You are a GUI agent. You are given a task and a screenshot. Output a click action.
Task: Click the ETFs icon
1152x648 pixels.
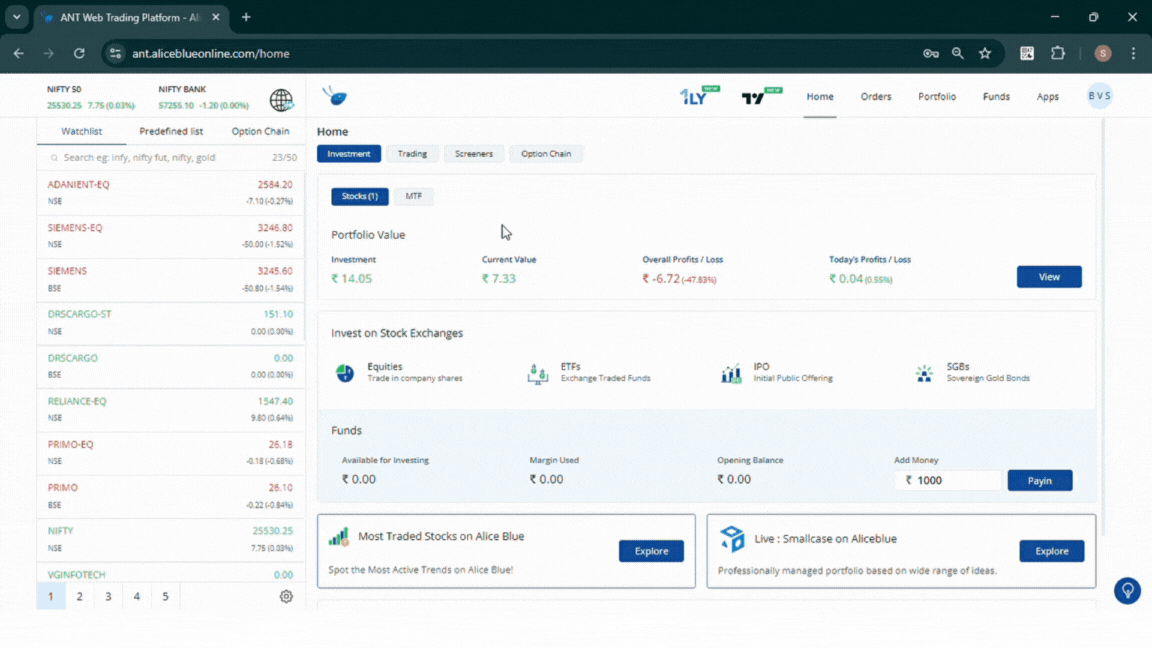538,373
